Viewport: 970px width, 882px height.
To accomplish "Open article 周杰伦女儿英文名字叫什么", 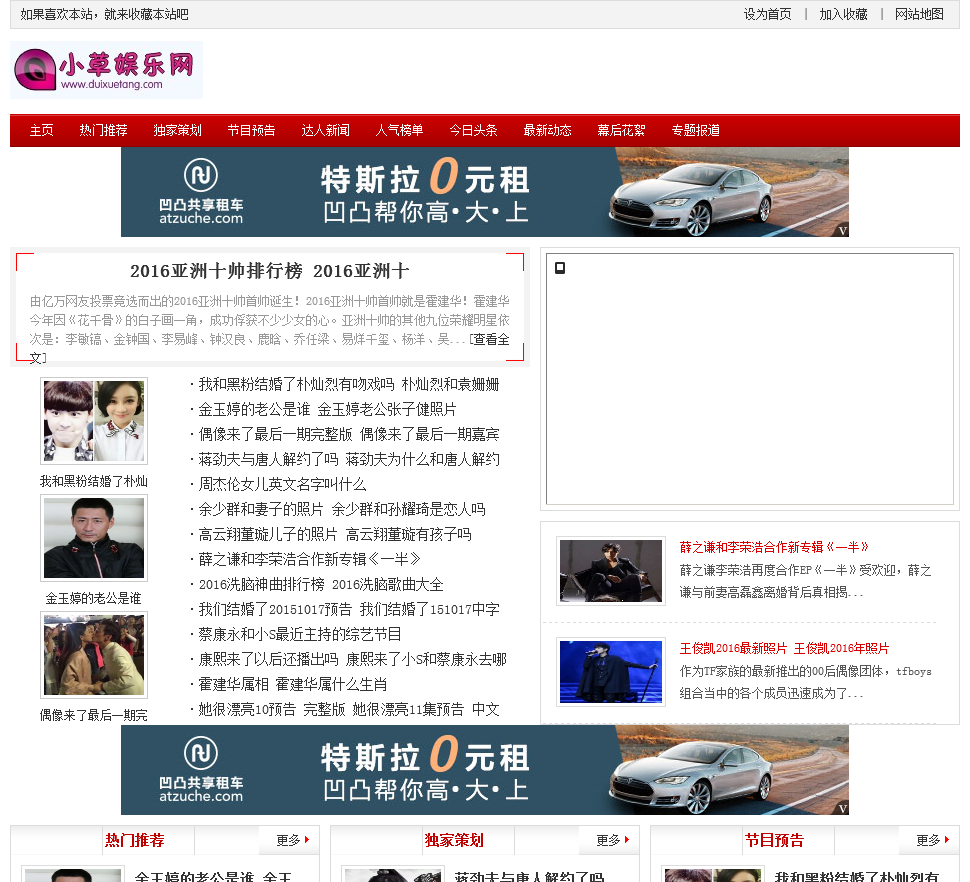I will [x=282, y=484].
